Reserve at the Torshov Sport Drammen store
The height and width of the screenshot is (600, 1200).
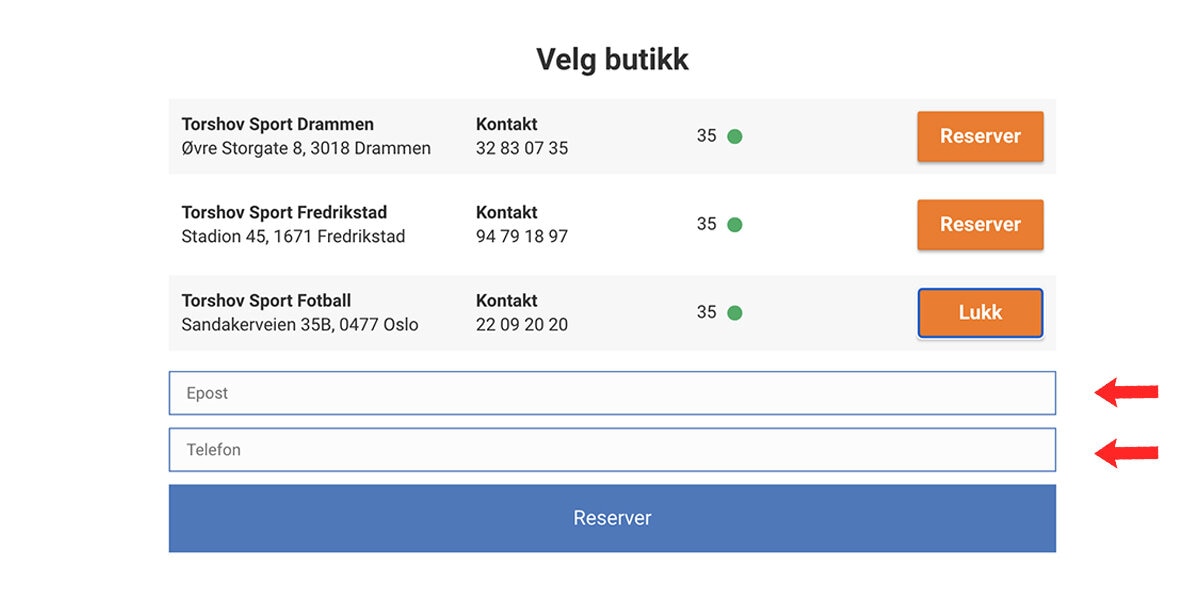coord(980,136)
